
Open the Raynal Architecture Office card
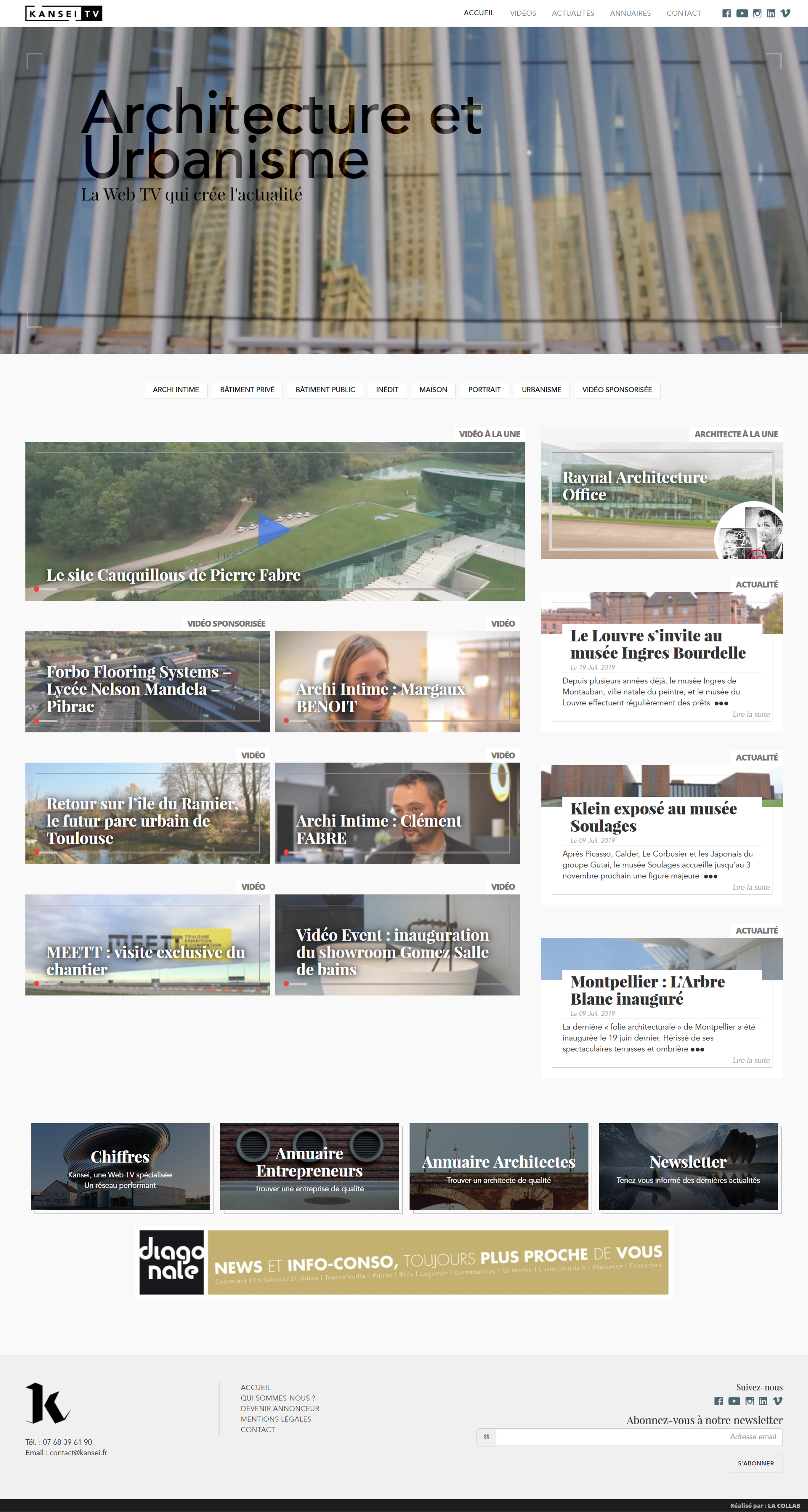tap(662, 500)
